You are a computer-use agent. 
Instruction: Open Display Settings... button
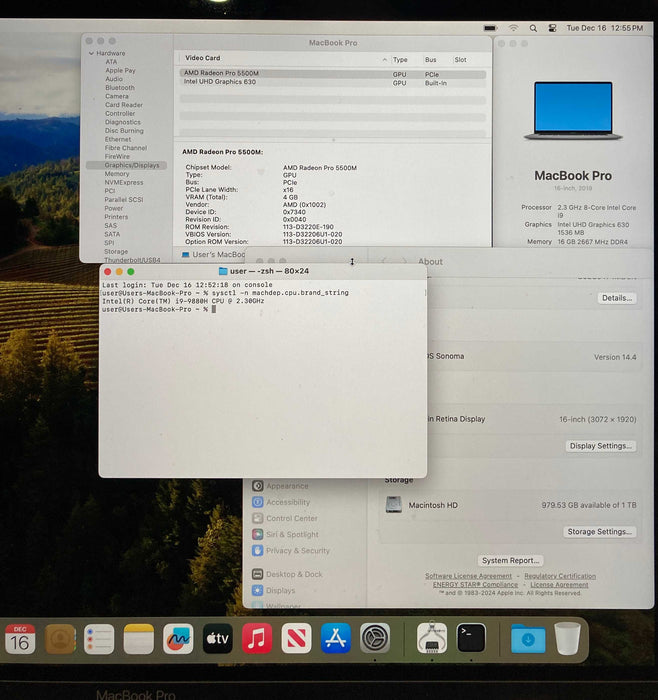click(x=600, y=446)
